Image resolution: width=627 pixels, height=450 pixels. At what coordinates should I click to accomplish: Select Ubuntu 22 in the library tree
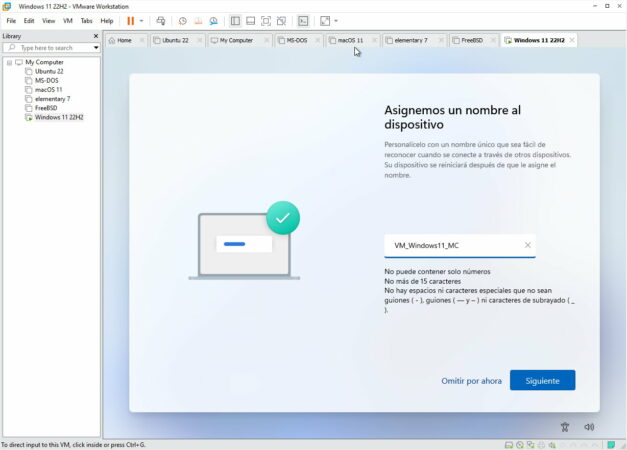pos(49,71)
